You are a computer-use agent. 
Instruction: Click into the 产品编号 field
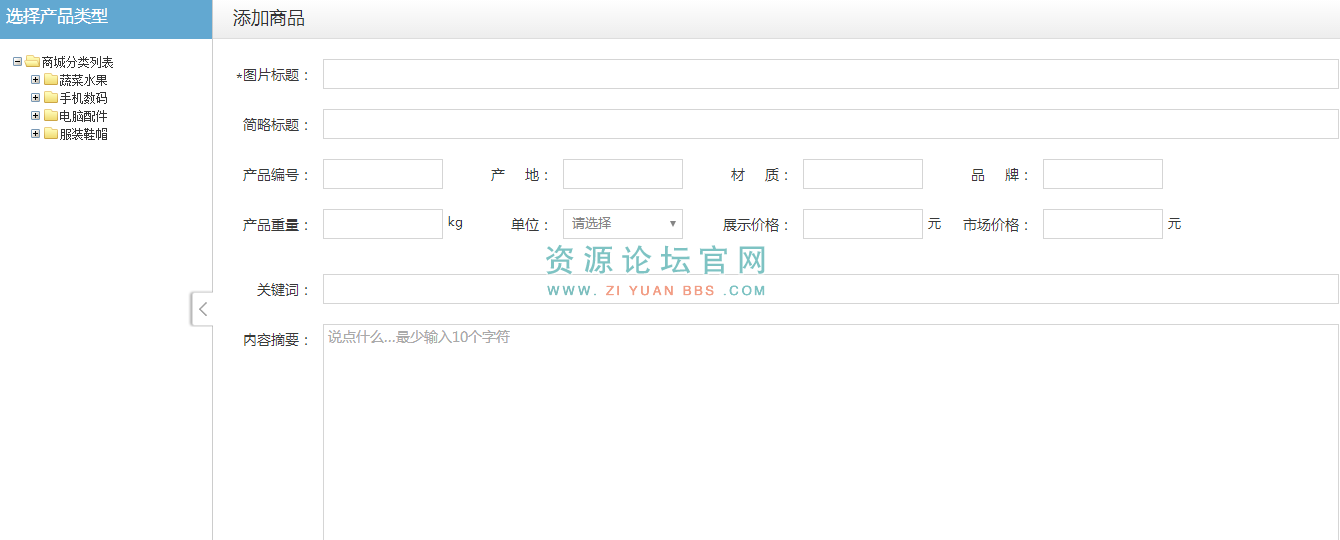383,174
